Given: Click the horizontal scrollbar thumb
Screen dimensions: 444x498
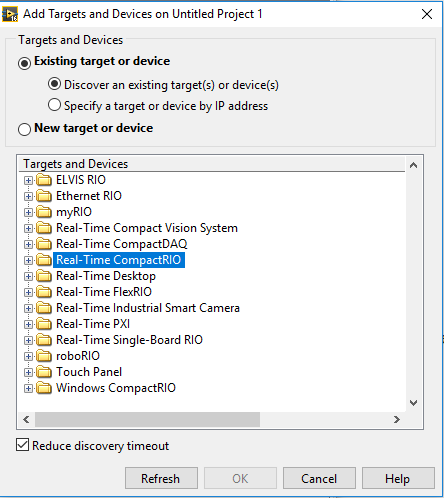Looking at the screenshot, I should [x=147, y=419].
